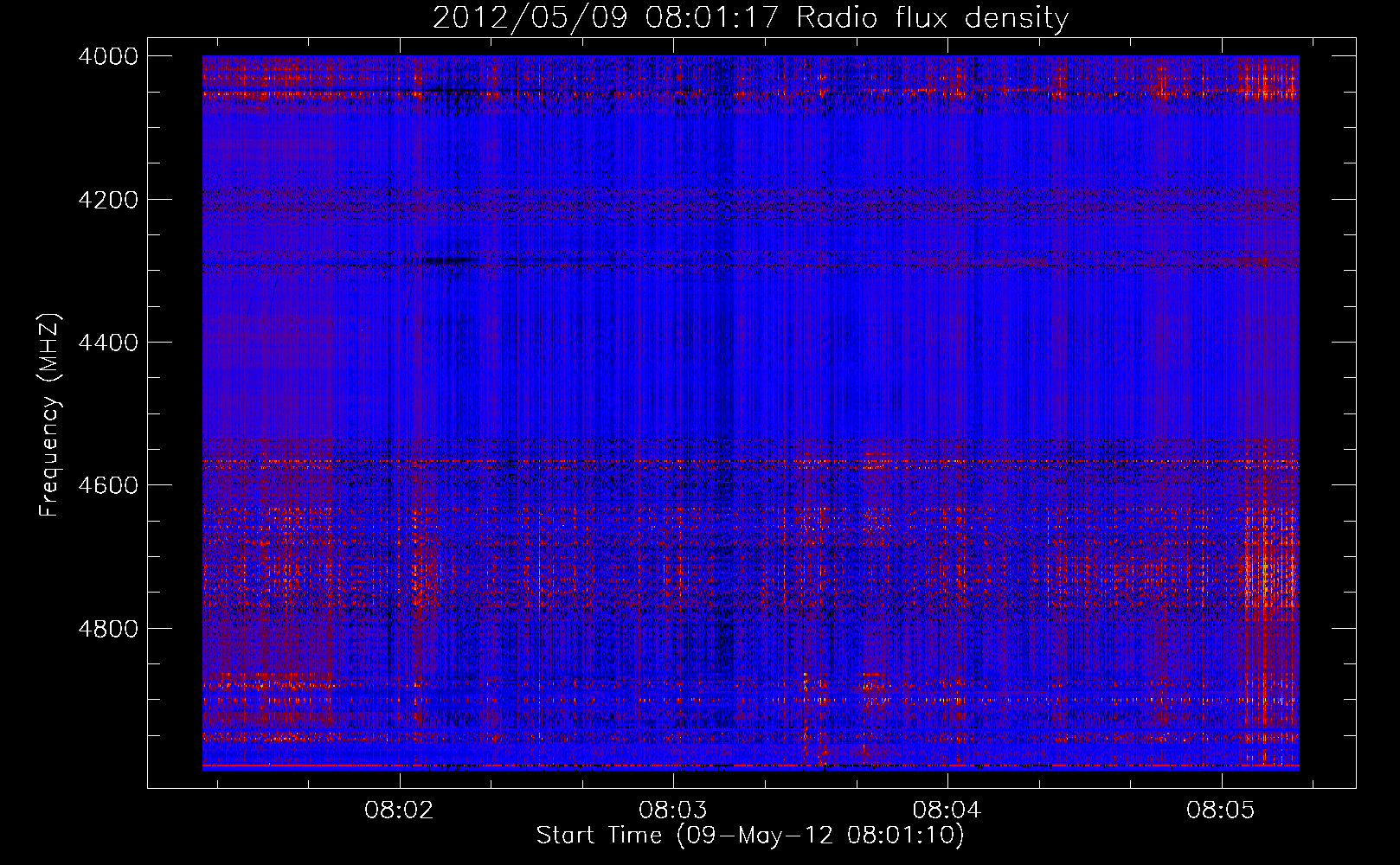Click the 'Start Time (09-May-12 08:01:10)' axis label

[750, 836]
